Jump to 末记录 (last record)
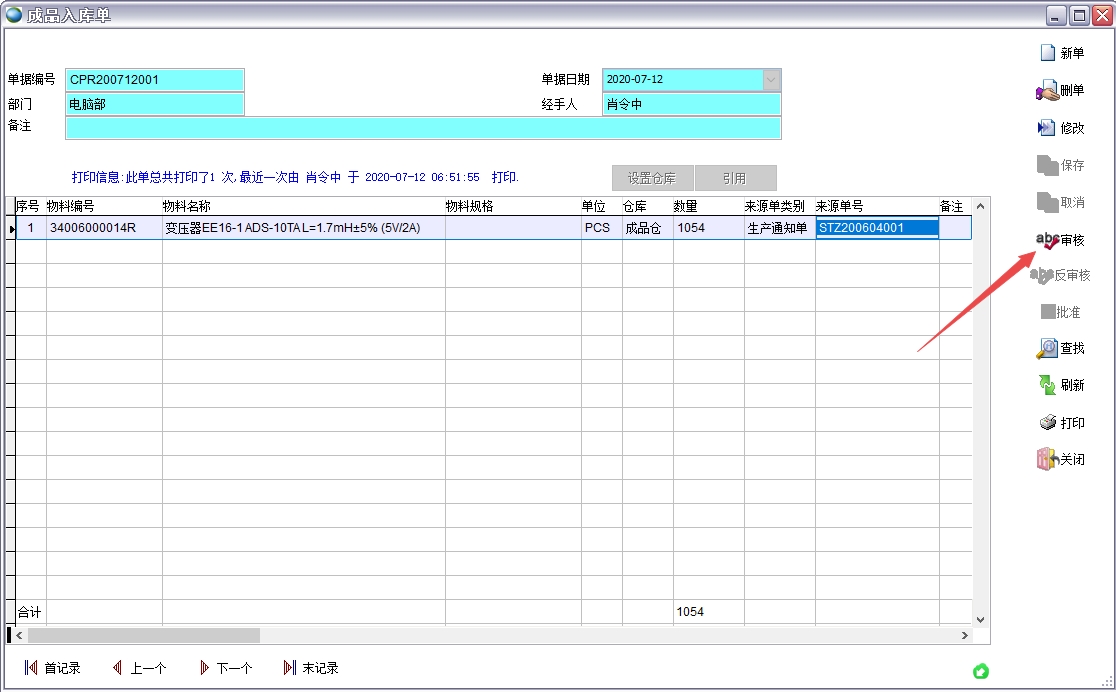 290,668
